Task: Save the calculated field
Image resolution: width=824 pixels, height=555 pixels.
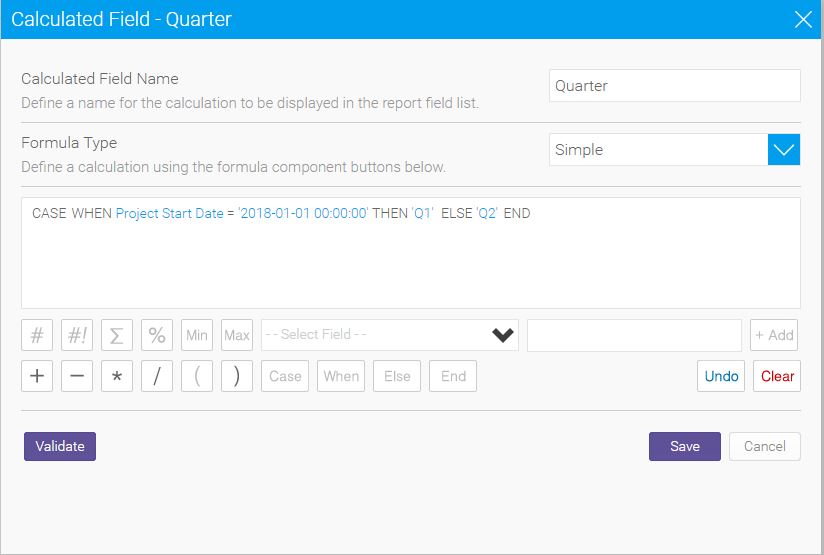Action: click(685, 446)
